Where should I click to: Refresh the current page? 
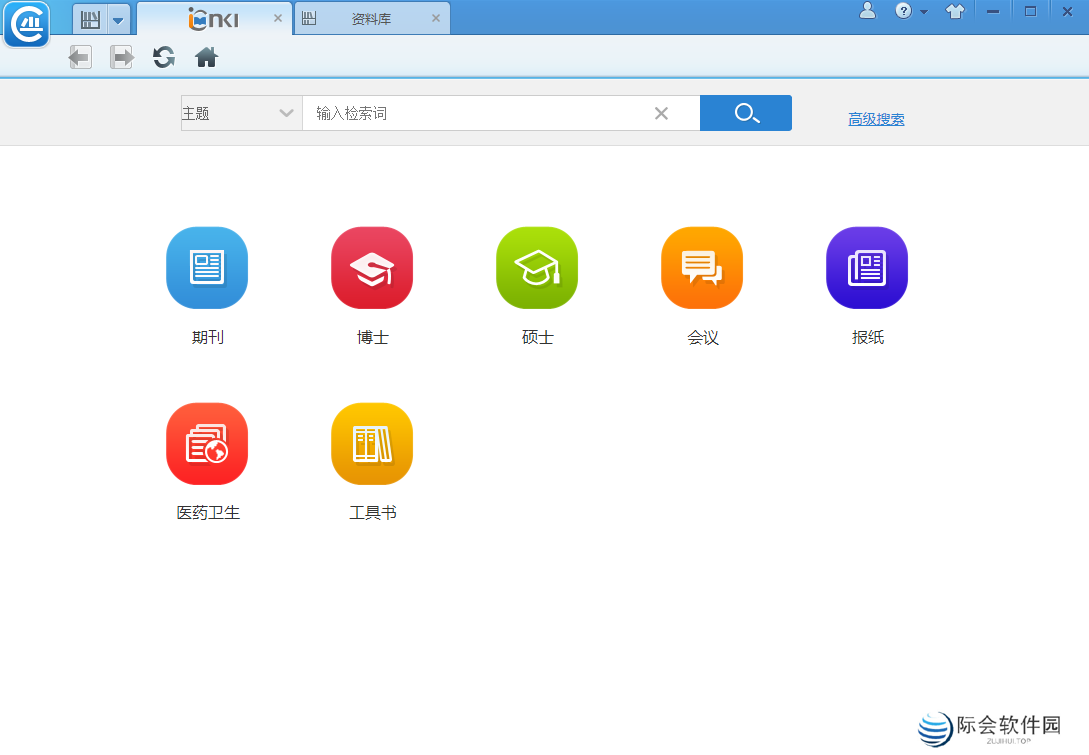(x=163, y=57)
